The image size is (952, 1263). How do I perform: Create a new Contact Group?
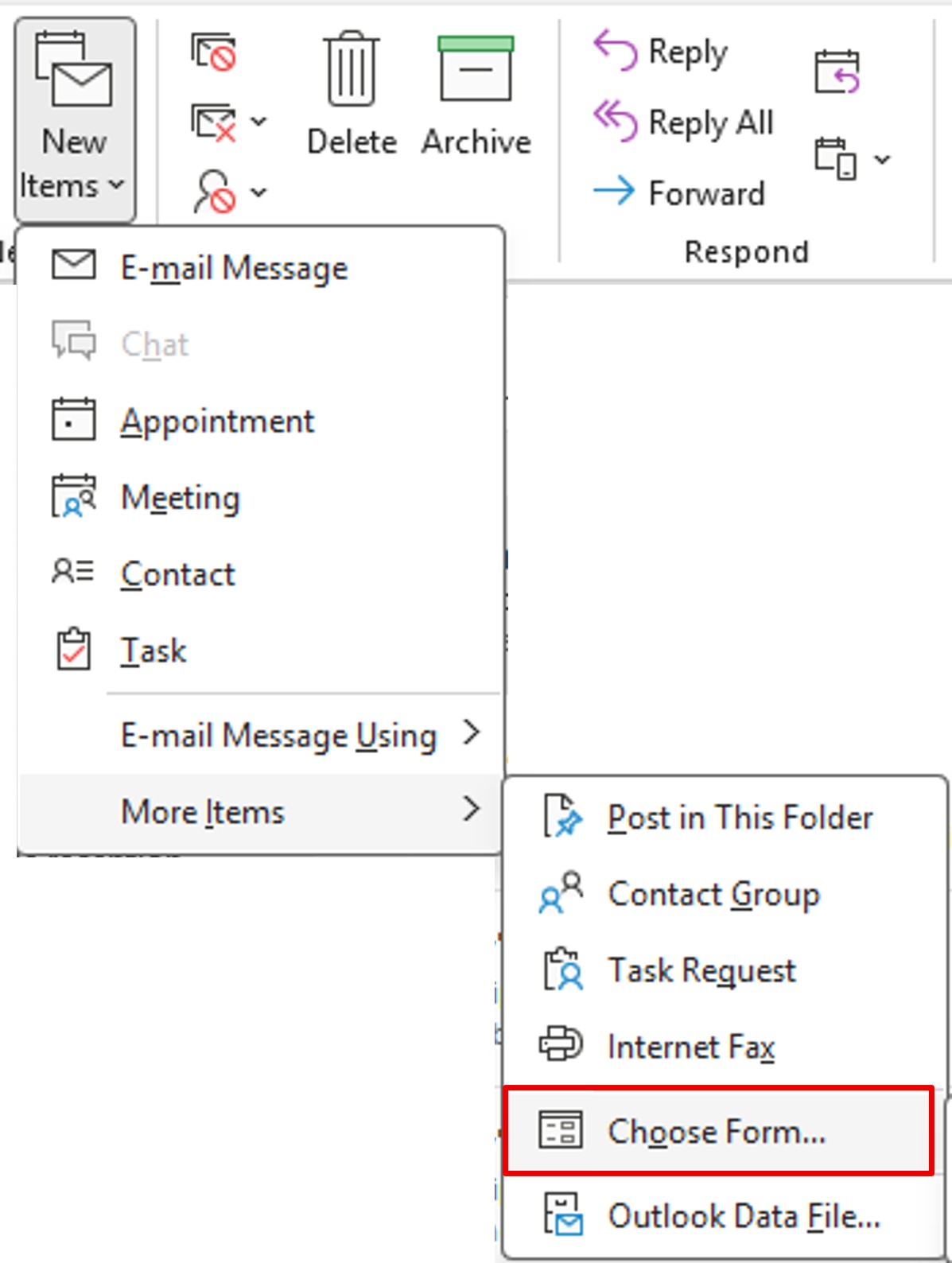[x=713, y=894]
